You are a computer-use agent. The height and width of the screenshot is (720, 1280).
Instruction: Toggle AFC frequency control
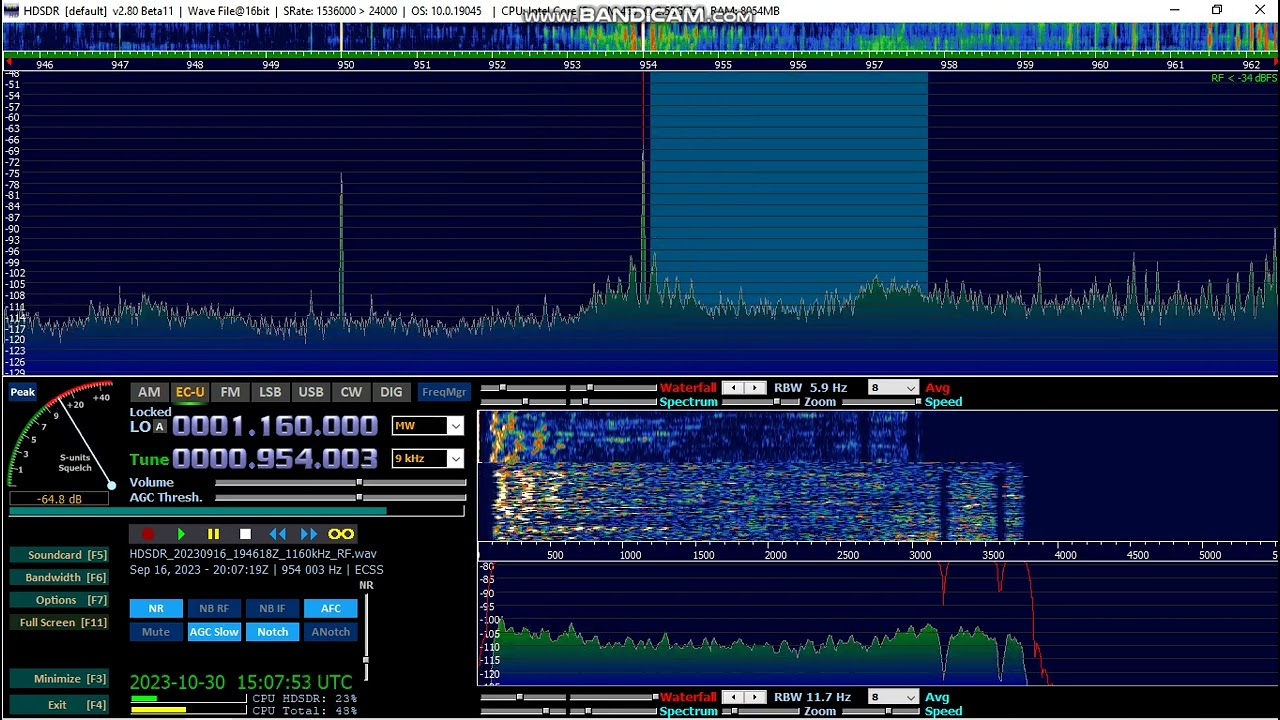[x=331, y=608]
